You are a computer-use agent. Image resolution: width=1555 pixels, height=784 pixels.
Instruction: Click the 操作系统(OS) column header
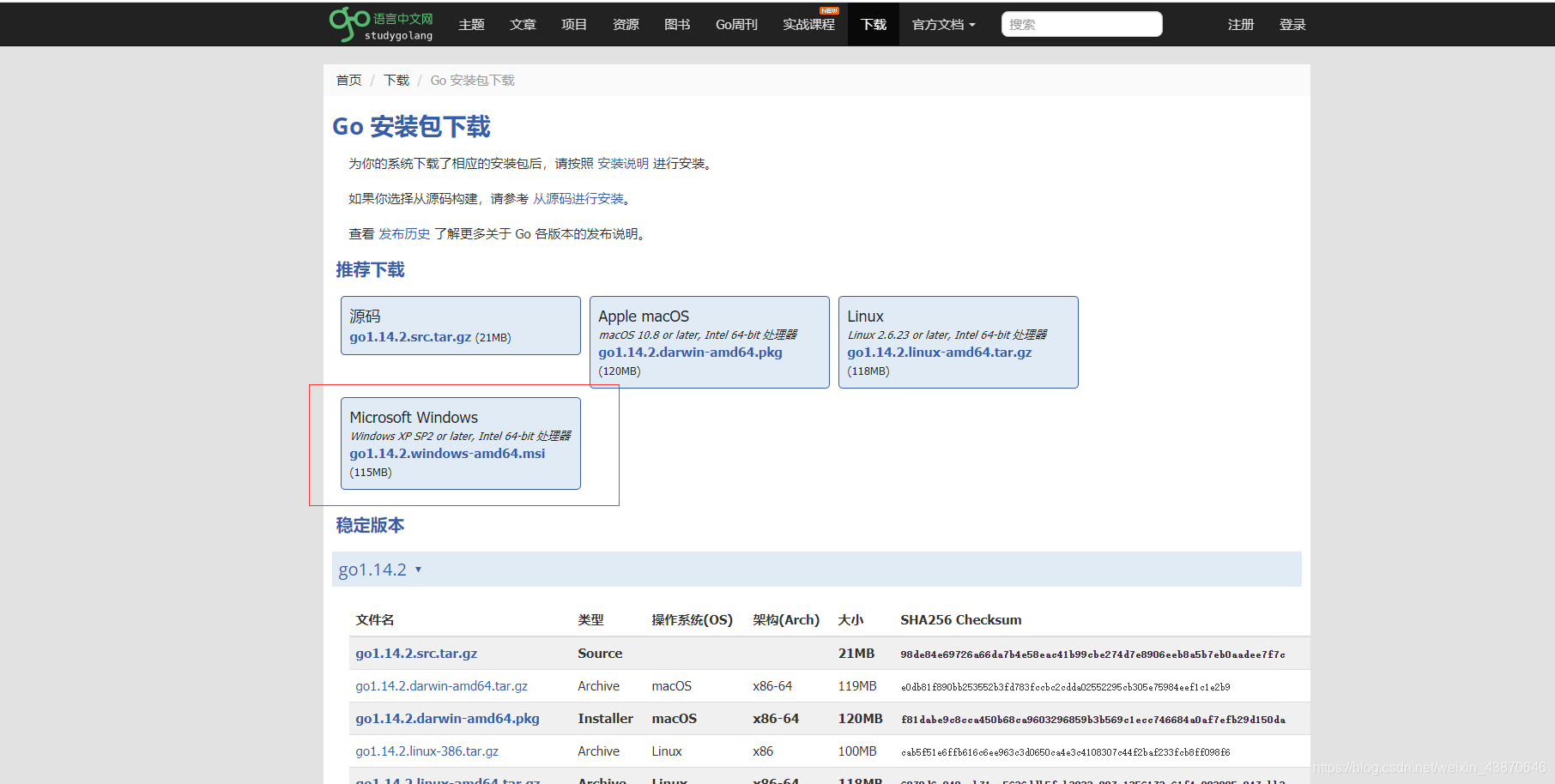(x=692, y=620)
